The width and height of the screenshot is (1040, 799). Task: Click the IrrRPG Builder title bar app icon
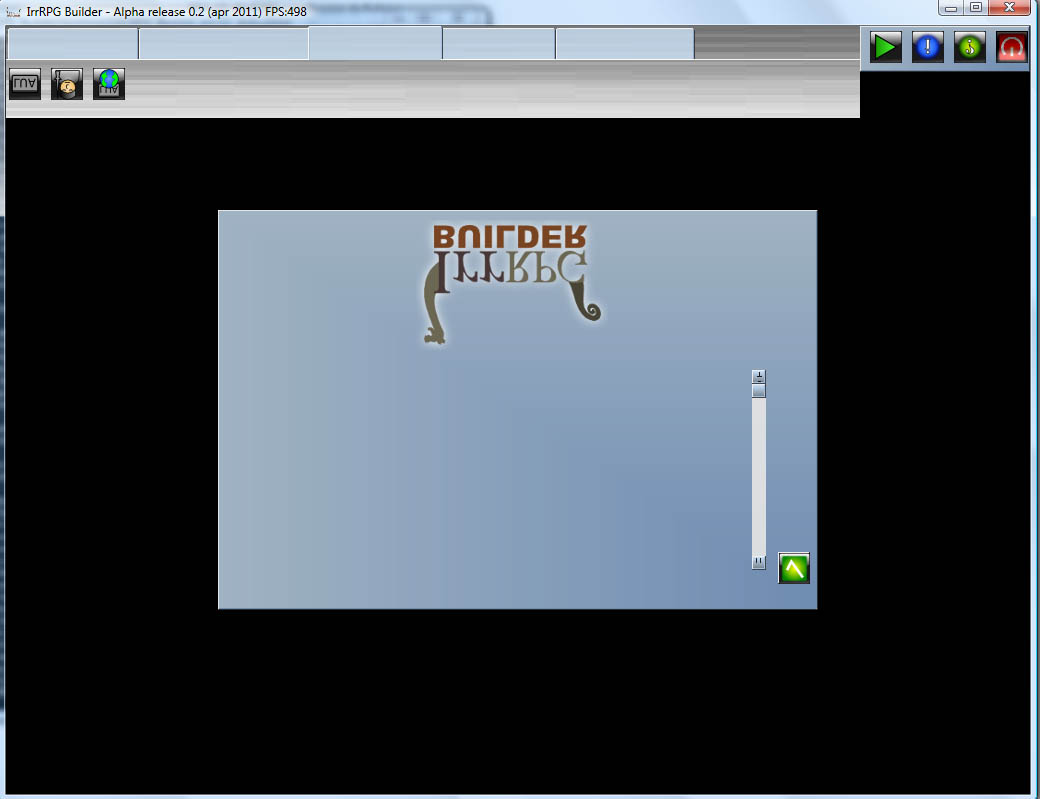coord(13,11)
